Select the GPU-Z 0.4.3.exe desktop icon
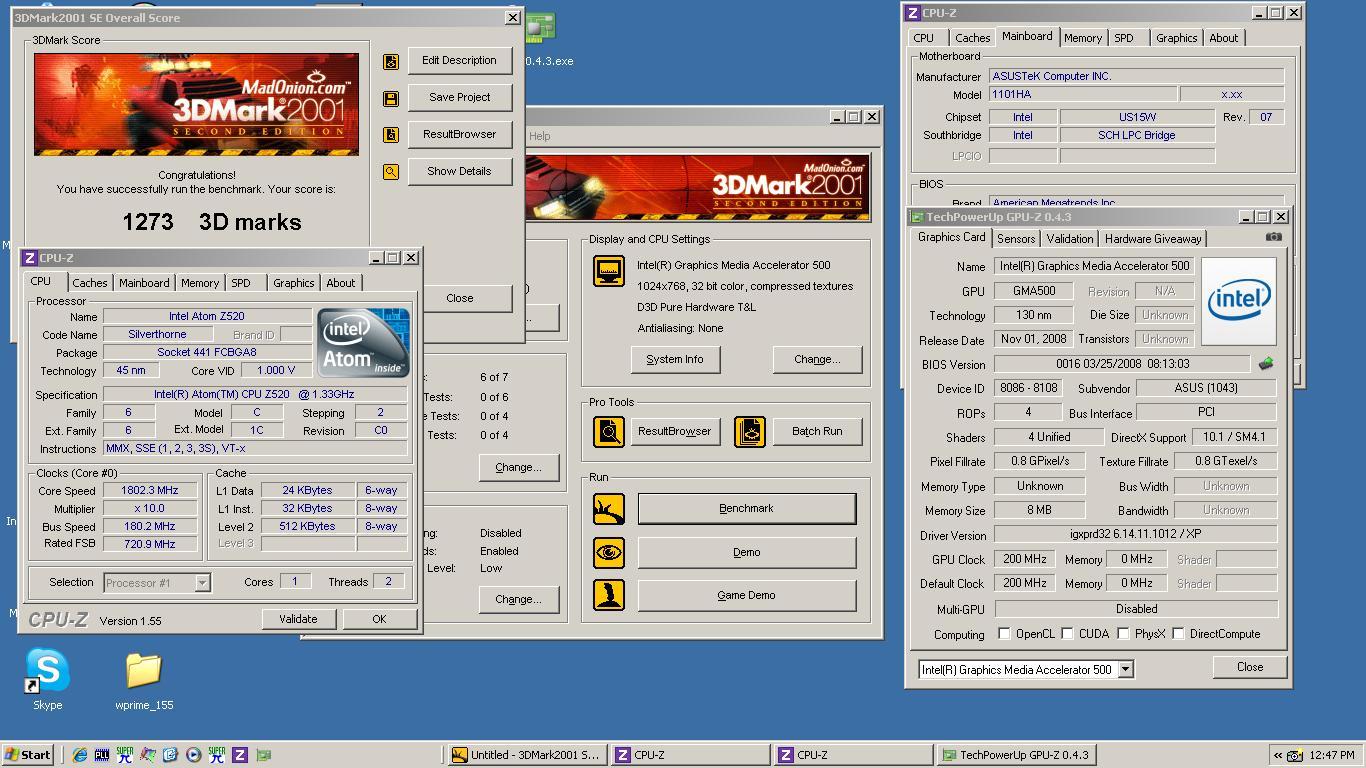Viewport: 1366px width, 768px height. (541, 40)
